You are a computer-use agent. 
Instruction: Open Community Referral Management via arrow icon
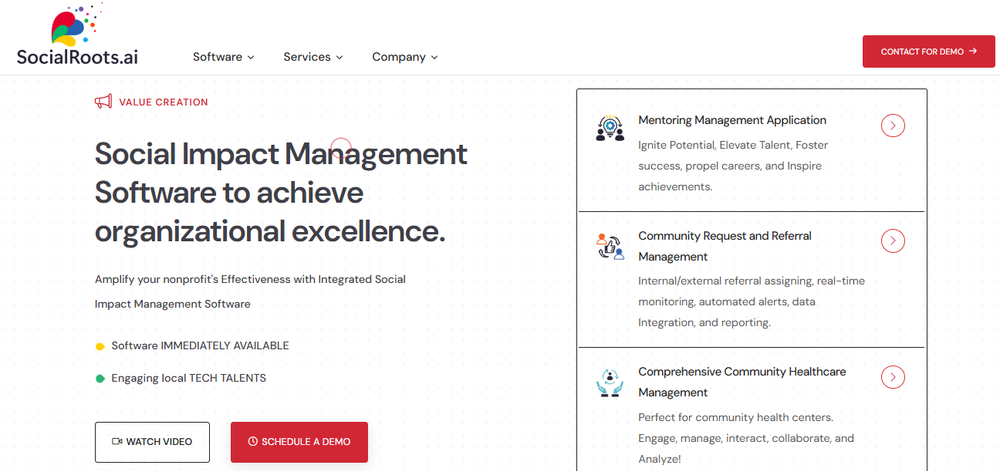[x=893, y=241]
